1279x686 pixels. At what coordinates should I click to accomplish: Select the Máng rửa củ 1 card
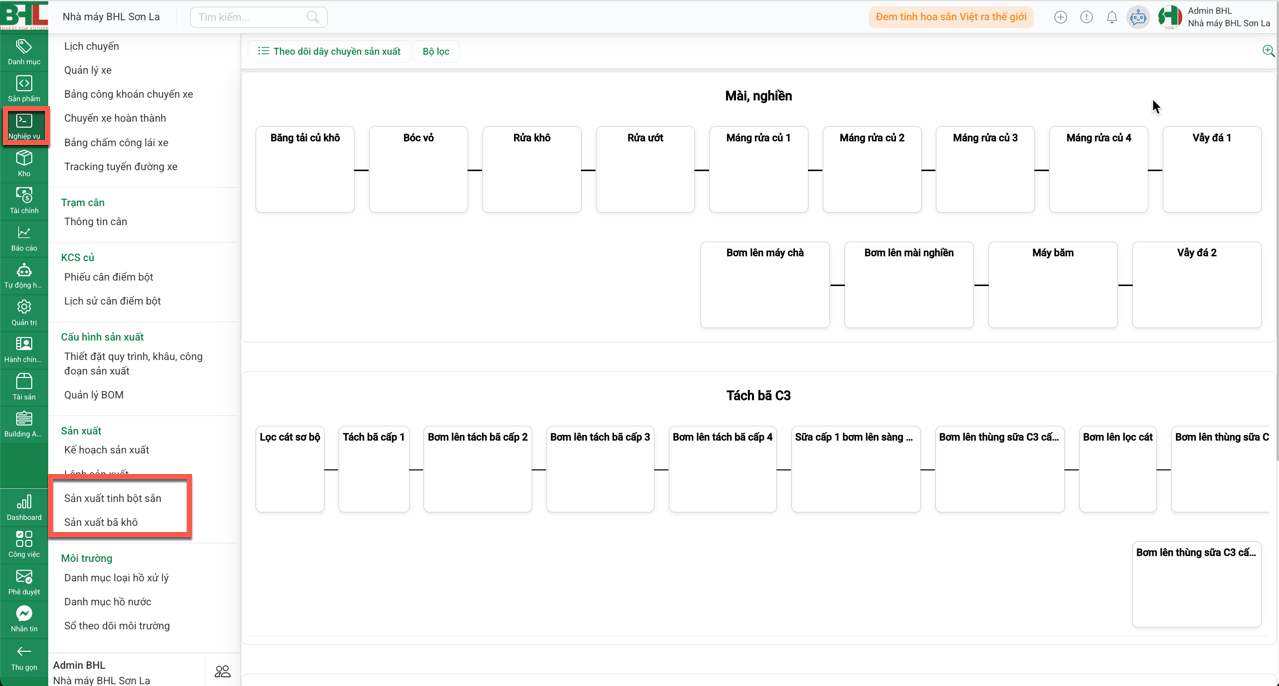point(758,169)
